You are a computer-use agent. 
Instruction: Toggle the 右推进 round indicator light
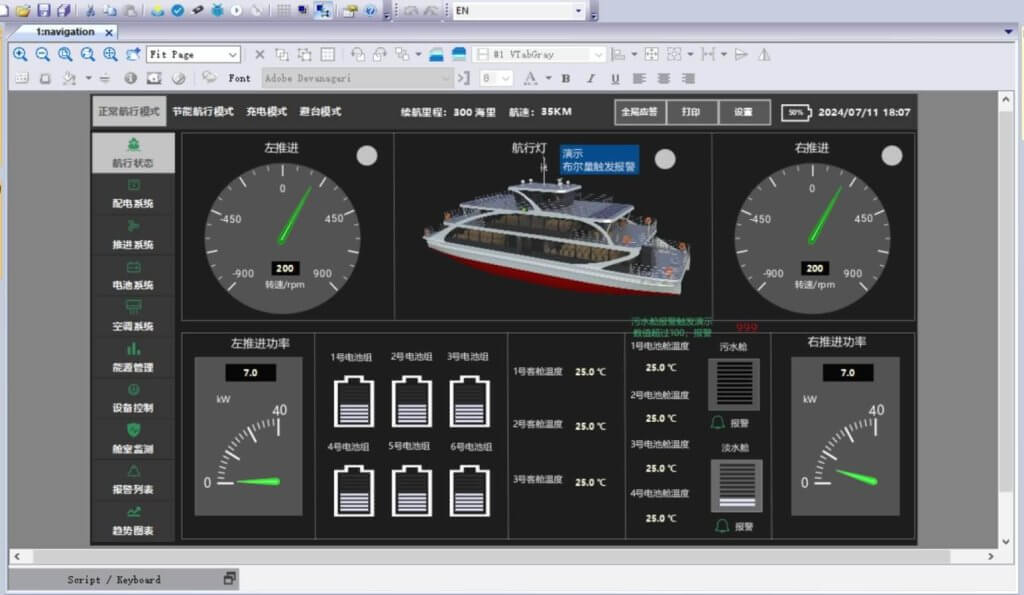pyautogui.click(x=892, y=155)
